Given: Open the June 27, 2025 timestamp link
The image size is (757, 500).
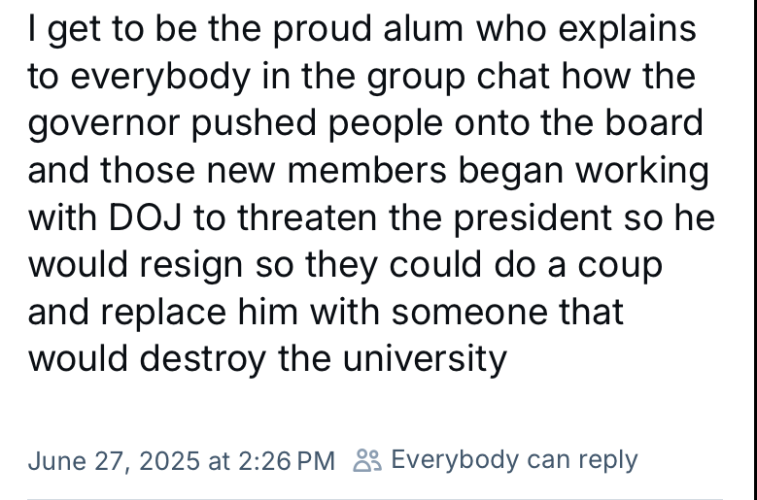Looking at the screenshot, I should pos(181,461).
